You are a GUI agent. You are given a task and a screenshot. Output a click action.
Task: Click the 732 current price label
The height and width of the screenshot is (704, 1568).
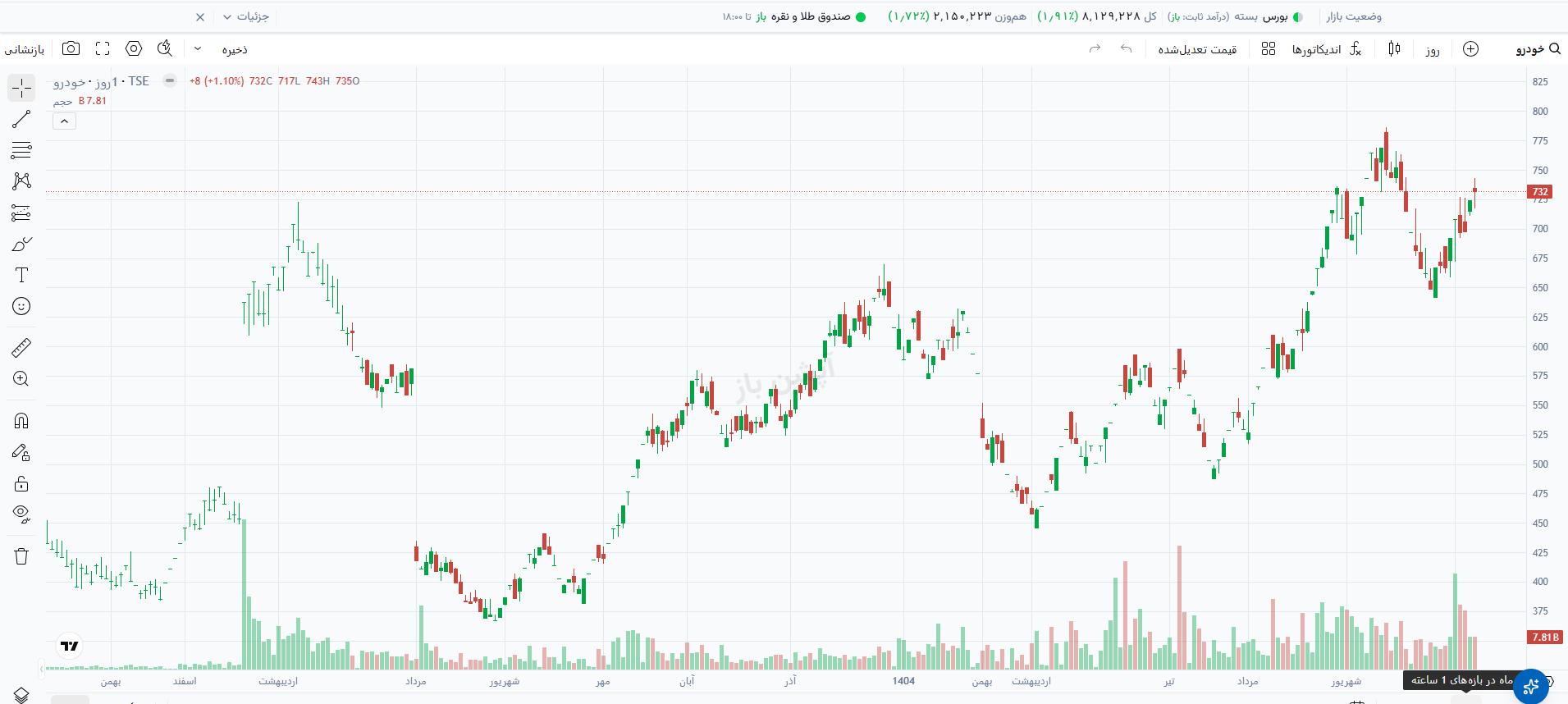1540,192
